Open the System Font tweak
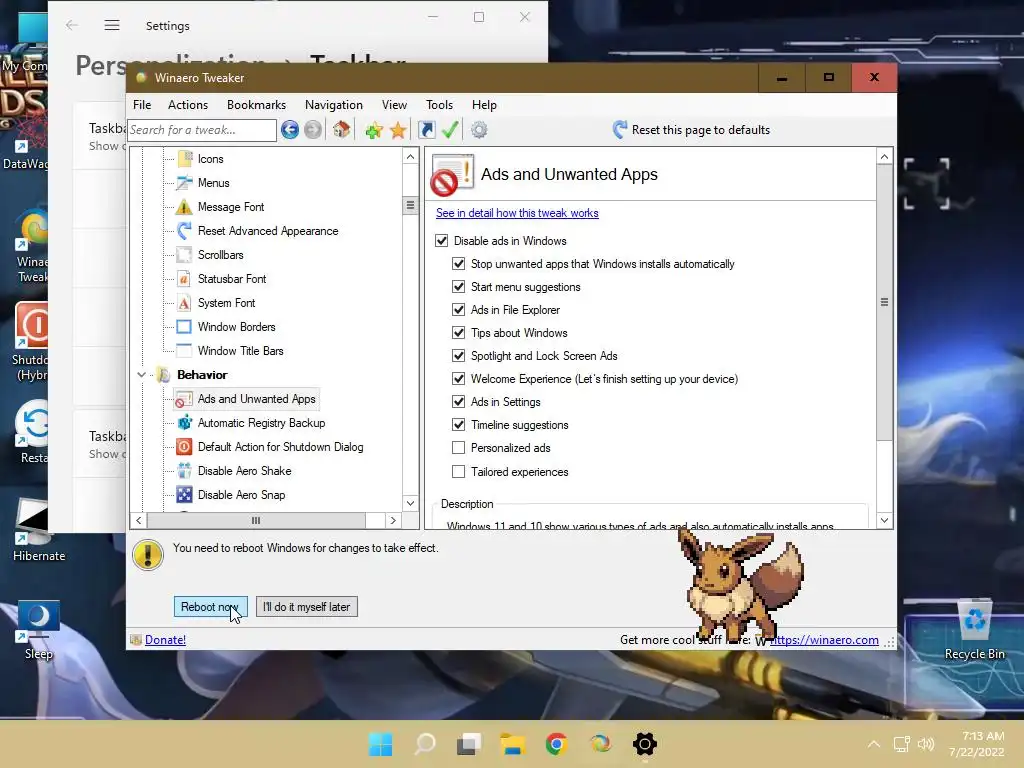Image resolution: width=1024 pixels, height=768 pixels. [x=226, y=303]
